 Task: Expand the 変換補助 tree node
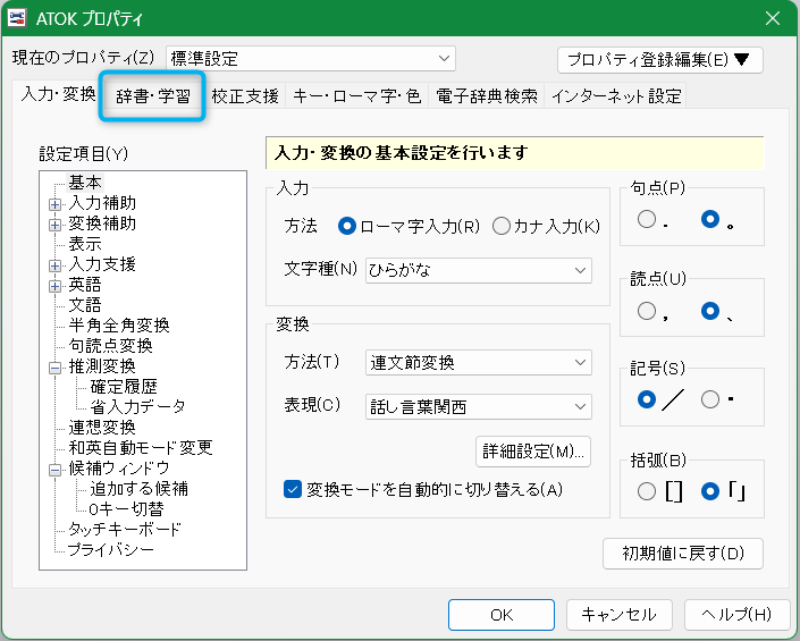point(55,225)
